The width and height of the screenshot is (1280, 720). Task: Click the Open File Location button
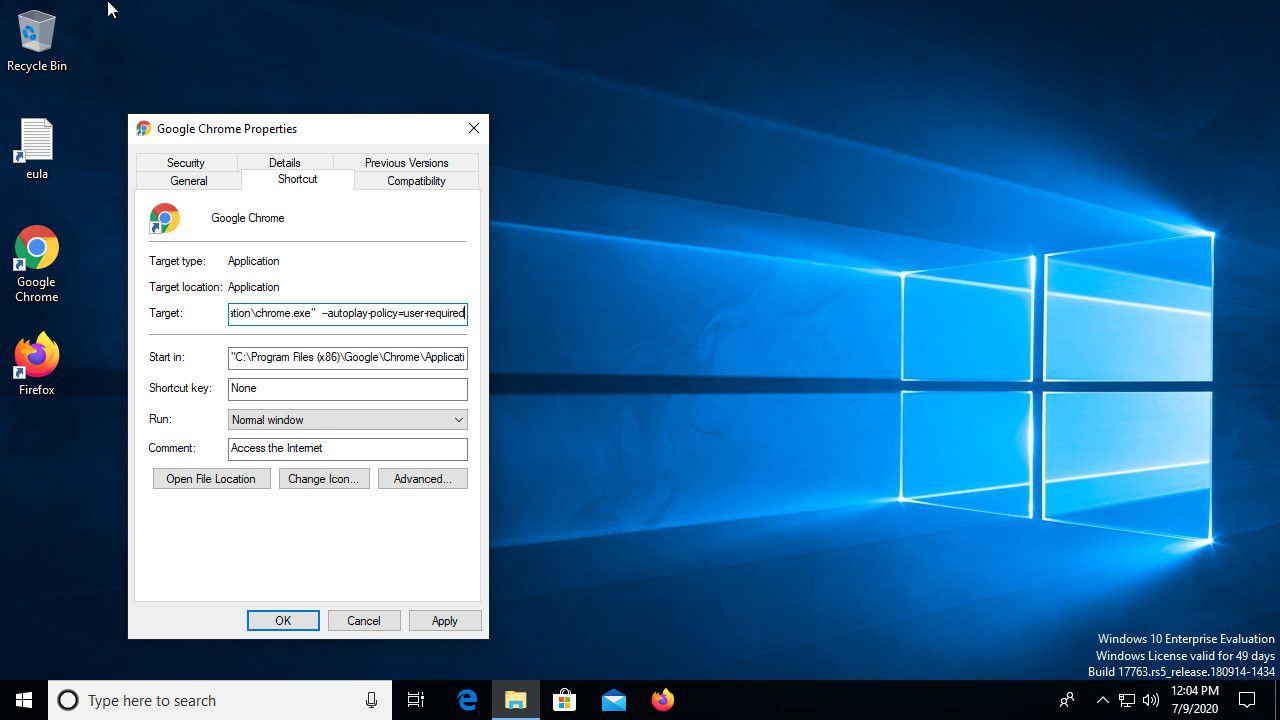(x=211, y=479)
